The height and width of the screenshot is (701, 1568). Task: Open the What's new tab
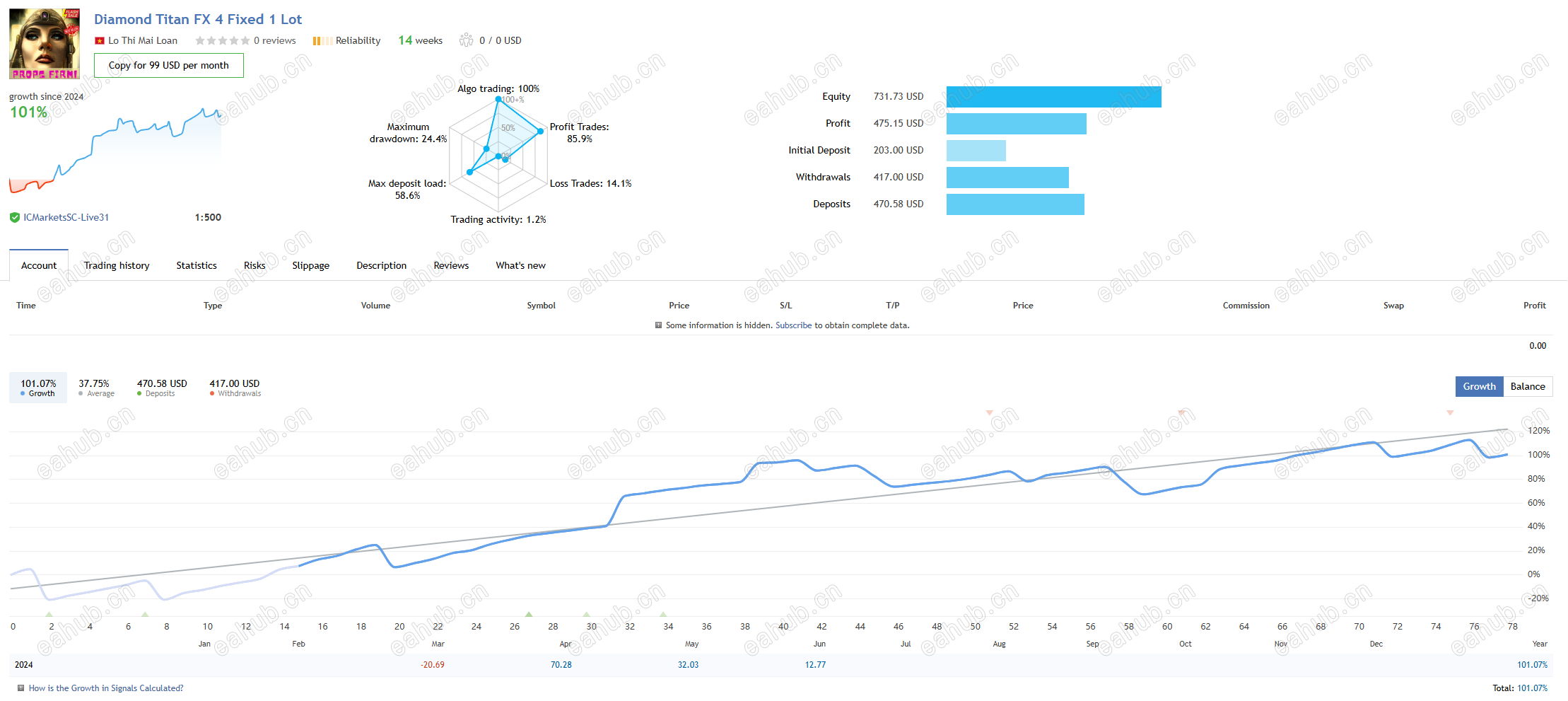click(x=521, y=265)
